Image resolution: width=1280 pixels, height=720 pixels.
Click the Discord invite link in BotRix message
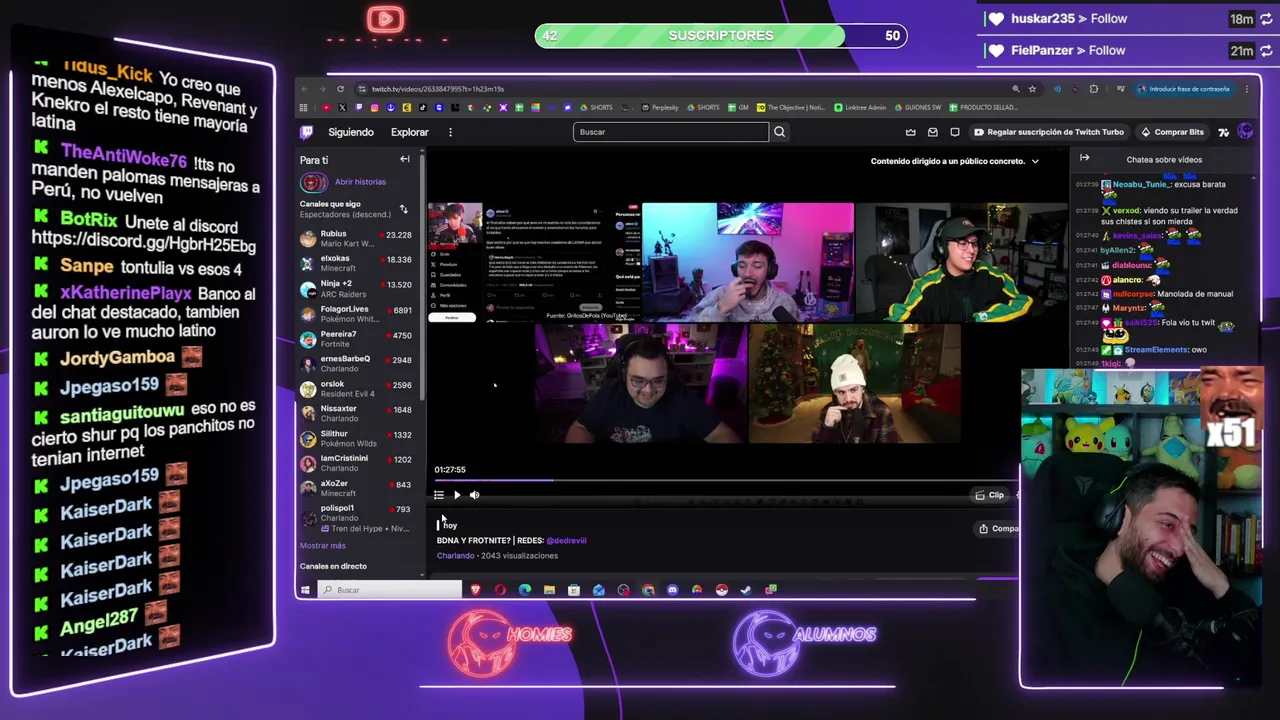point(144,243)
